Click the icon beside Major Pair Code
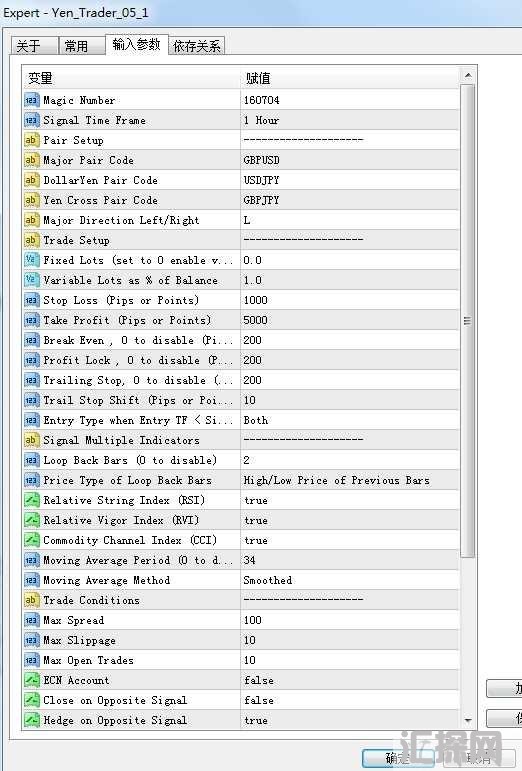The width and height of the screenshot is (522, 771). (31, 160)
